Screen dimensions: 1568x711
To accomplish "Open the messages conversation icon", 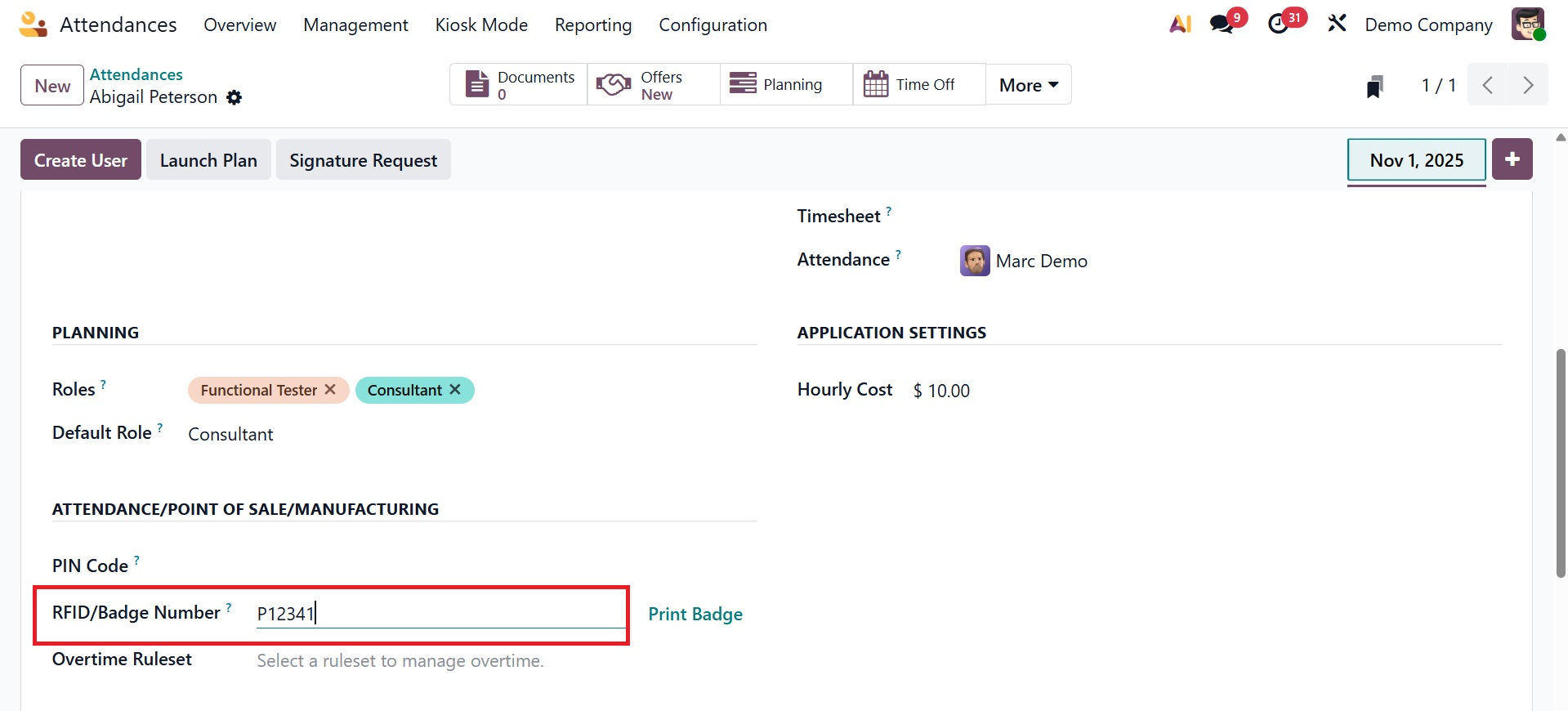I will pyautogui.click(x=1223, y=25).
